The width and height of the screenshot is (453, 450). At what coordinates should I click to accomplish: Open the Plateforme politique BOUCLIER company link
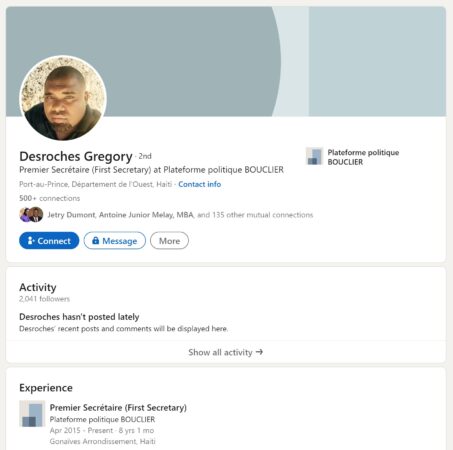[x=363, y=157]
